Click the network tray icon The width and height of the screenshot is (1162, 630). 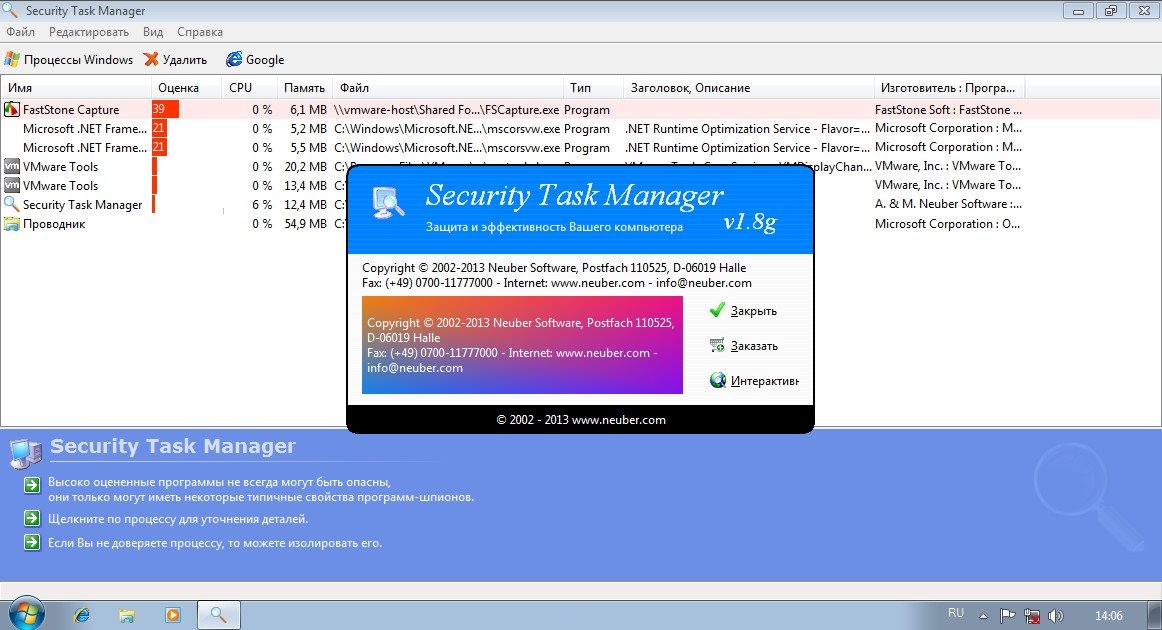(1032, 615)
